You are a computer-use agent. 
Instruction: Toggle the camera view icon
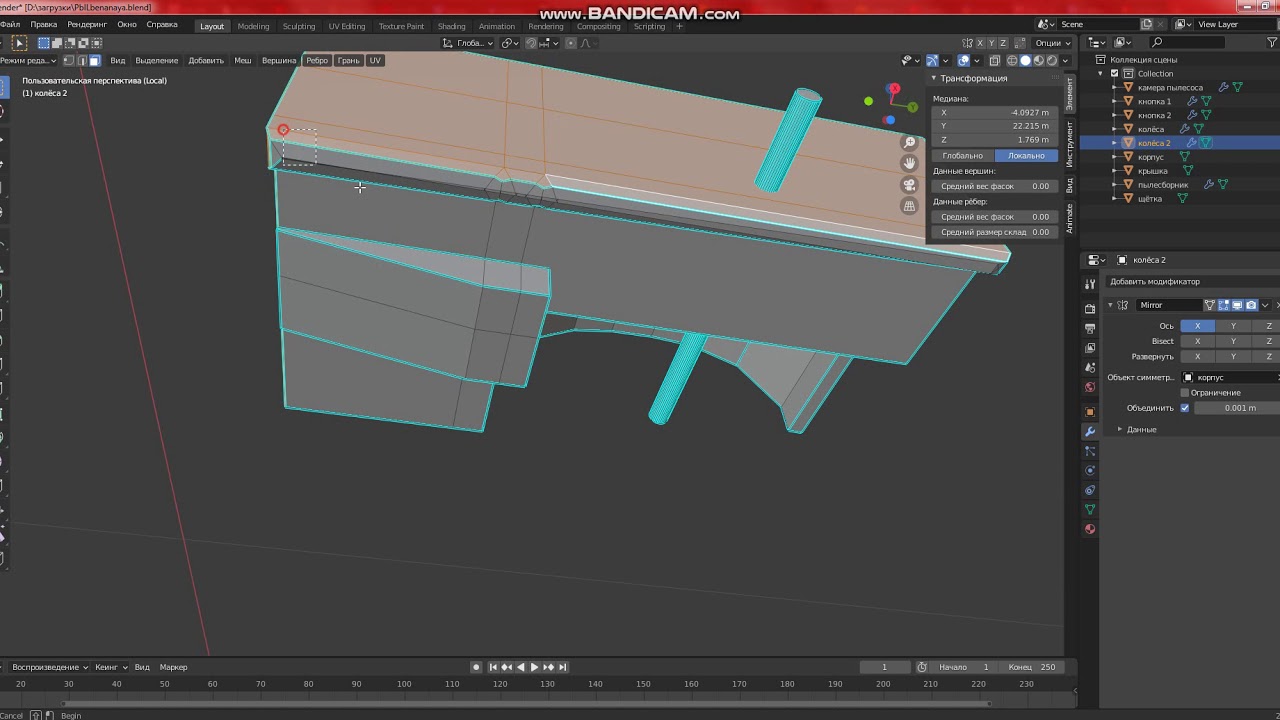pyautogui.click(x=909, y=185)
